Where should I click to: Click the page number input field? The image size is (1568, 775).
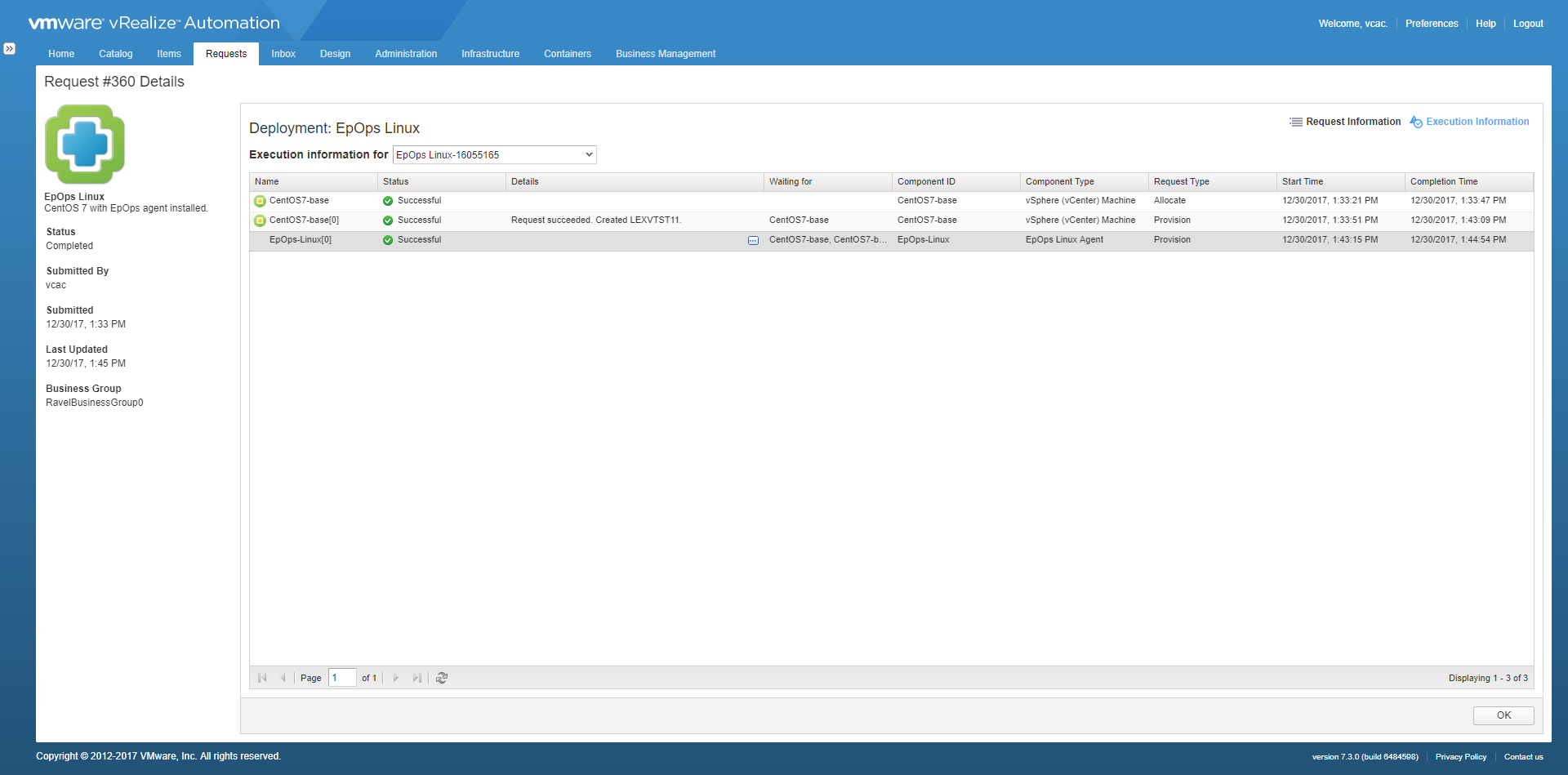tap(341, 678)
